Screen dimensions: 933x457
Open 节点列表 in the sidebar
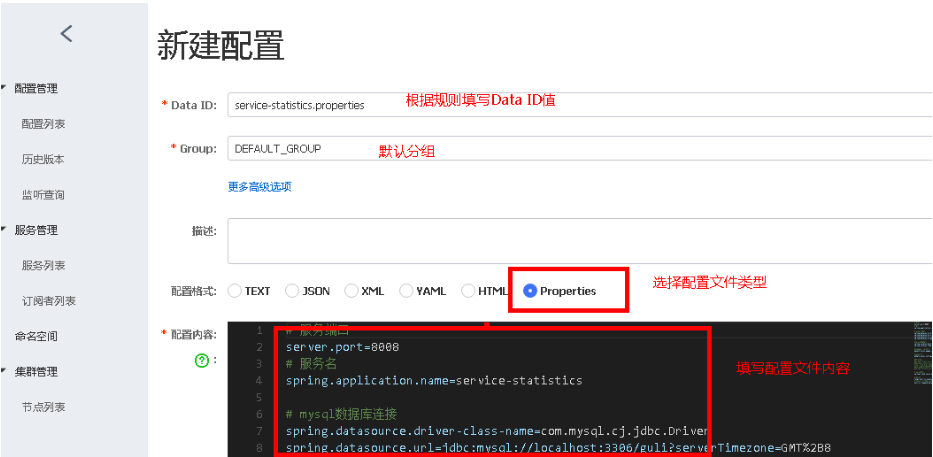(x=43, y=407)
